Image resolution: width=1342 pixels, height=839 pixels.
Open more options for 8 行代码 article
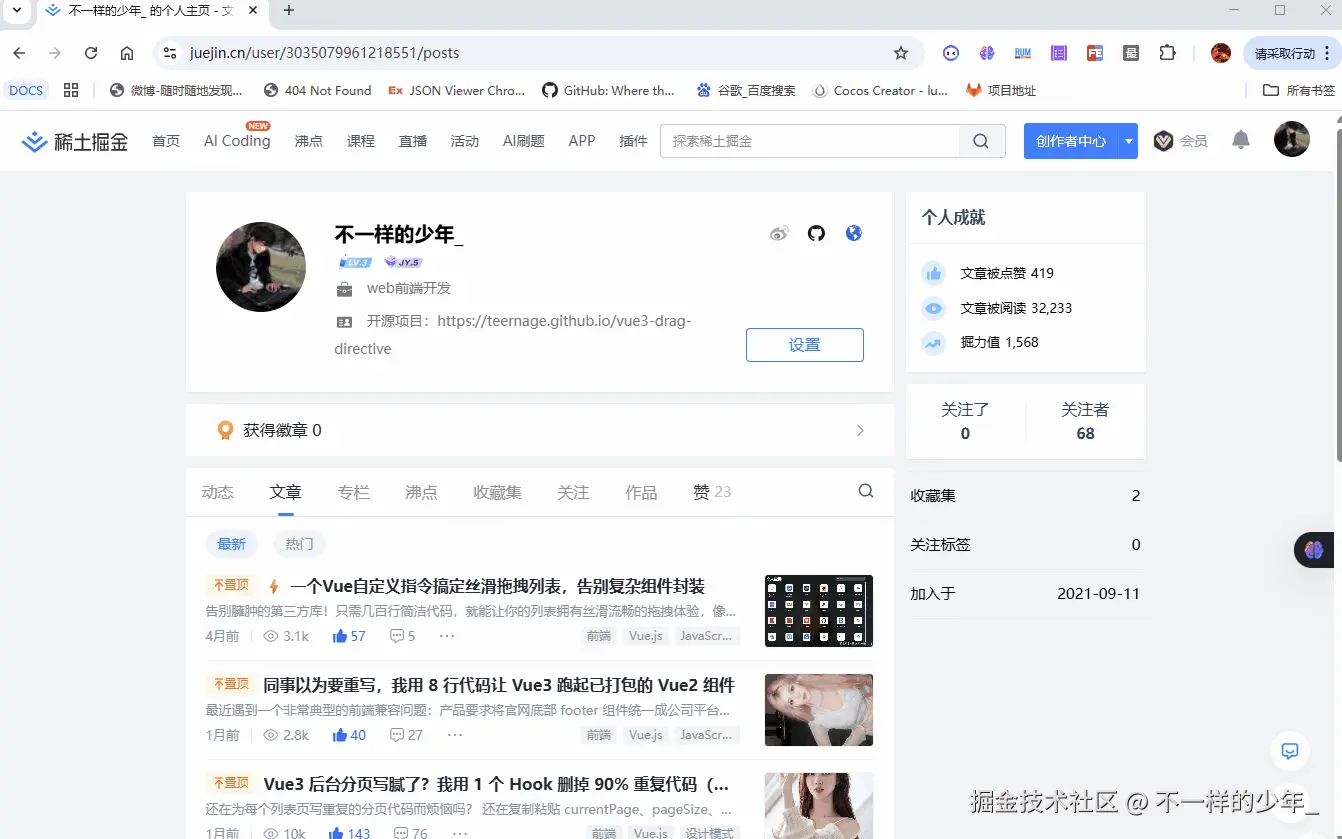click(455, 735)
